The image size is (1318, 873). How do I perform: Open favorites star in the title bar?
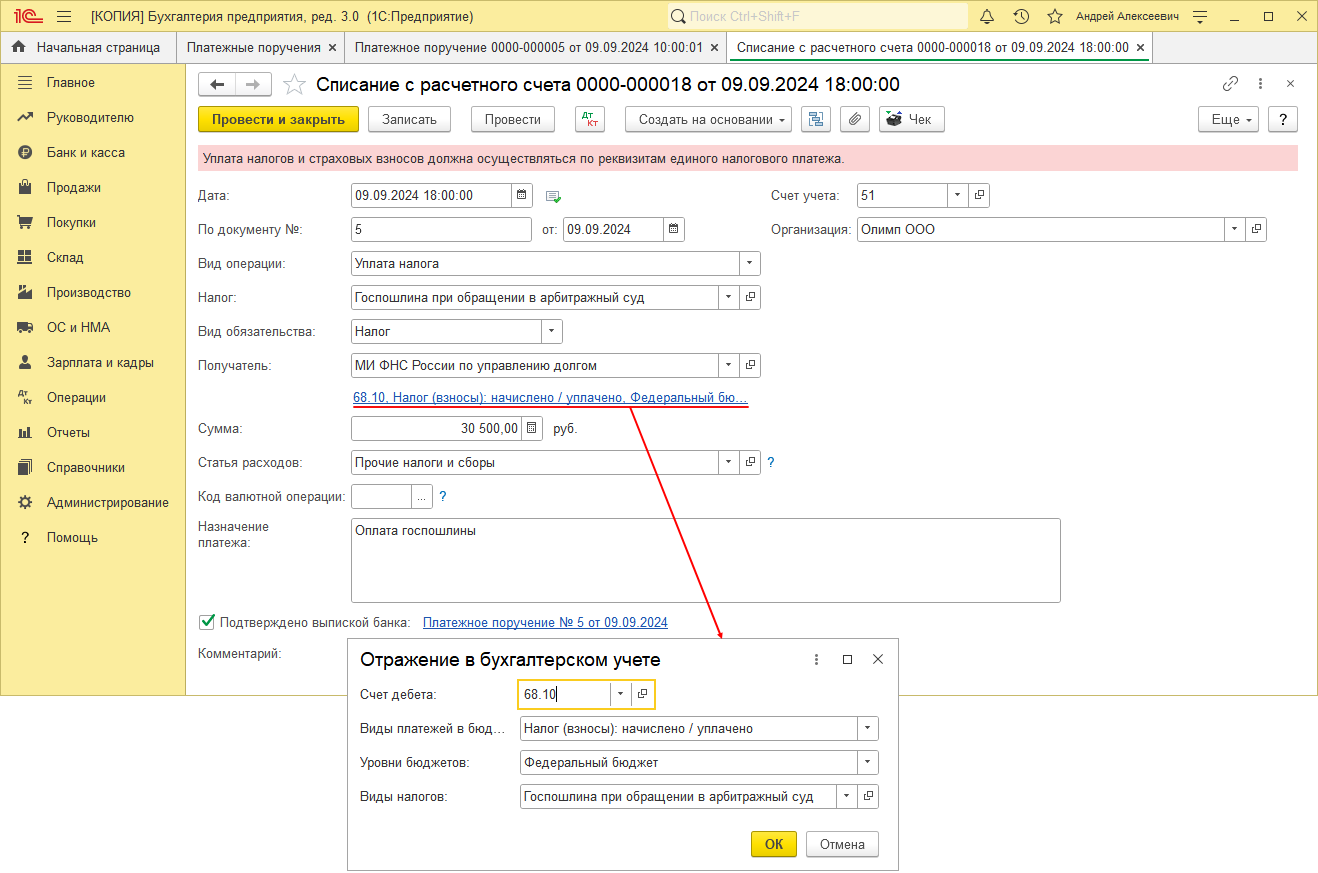tap(1054, 16)
